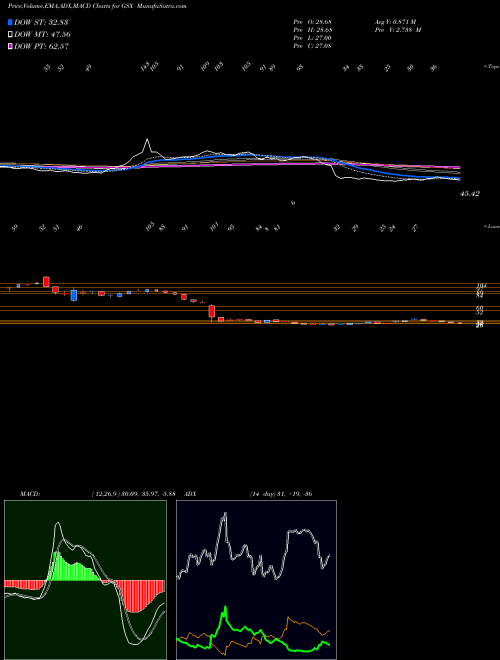Click the '(14 day) 31, +19, -36' ADX parameters text

click(x=280, y=494)
